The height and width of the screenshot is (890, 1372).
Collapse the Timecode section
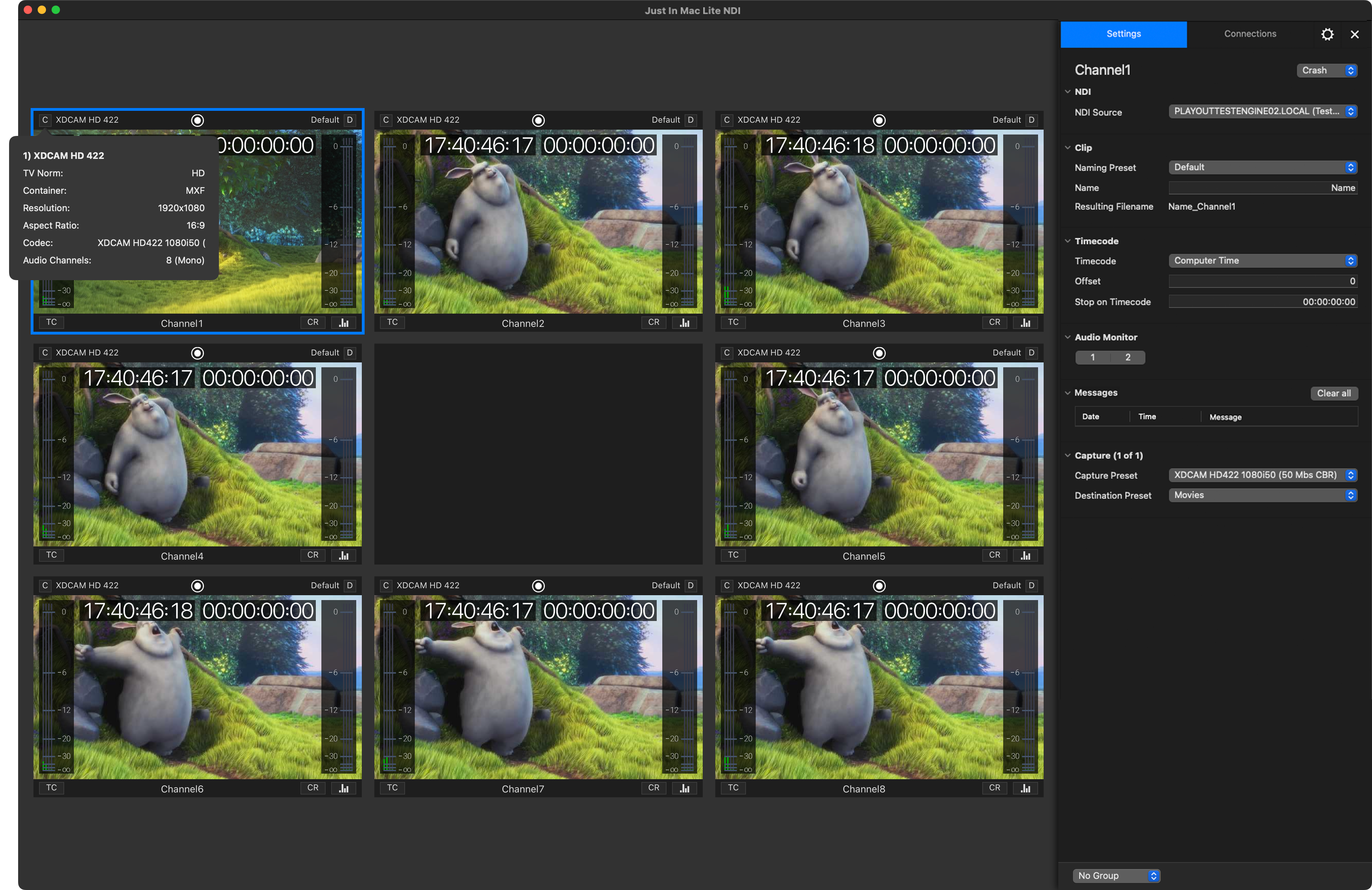[1068, 241]
